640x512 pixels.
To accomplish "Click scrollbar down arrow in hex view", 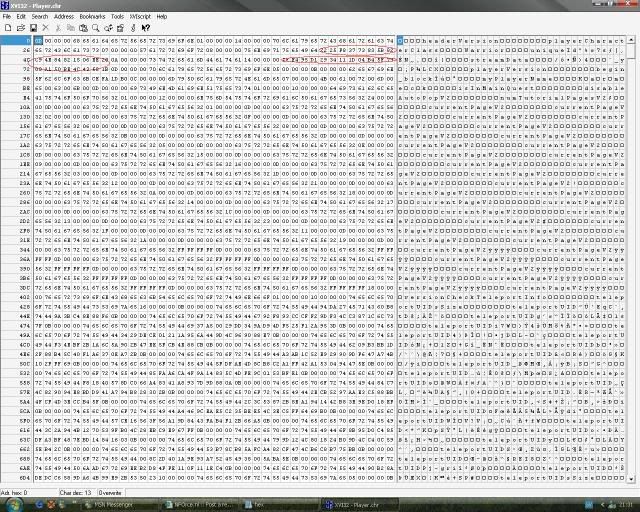I will [631, 479].
